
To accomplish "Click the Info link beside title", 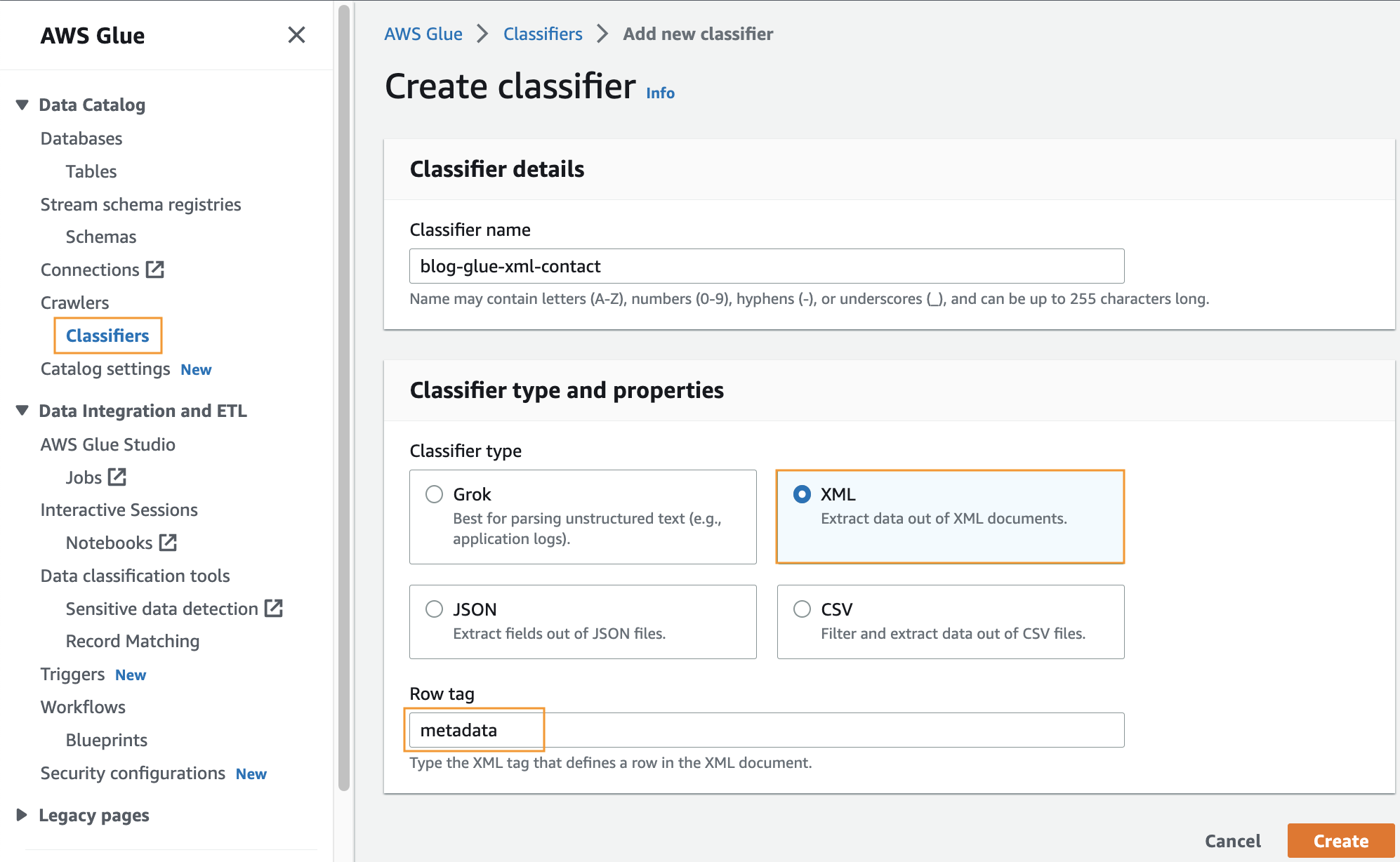I will (x=660, y=93).
